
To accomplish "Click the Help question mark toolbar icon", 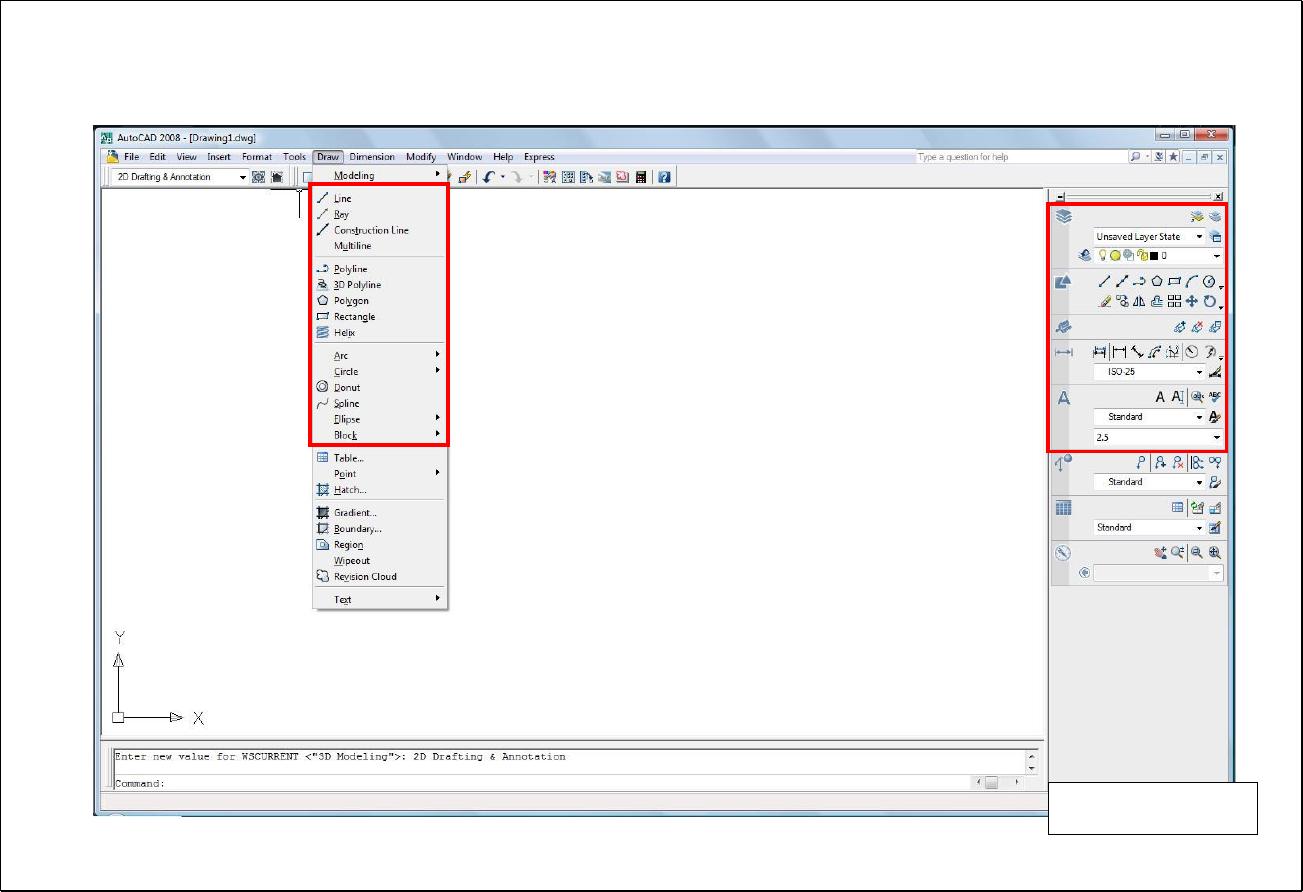I will [x=663, y=177].
